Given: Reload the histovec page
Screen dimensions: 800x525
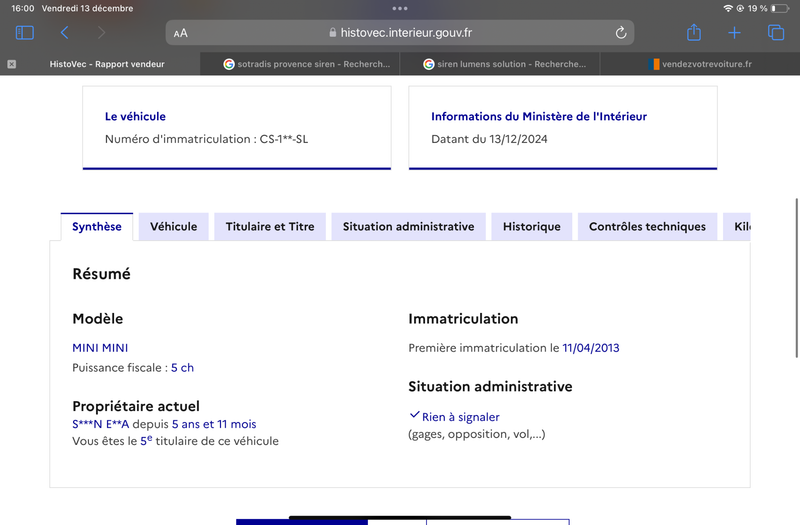Looking at the screenshot, I should click(620, 33).
